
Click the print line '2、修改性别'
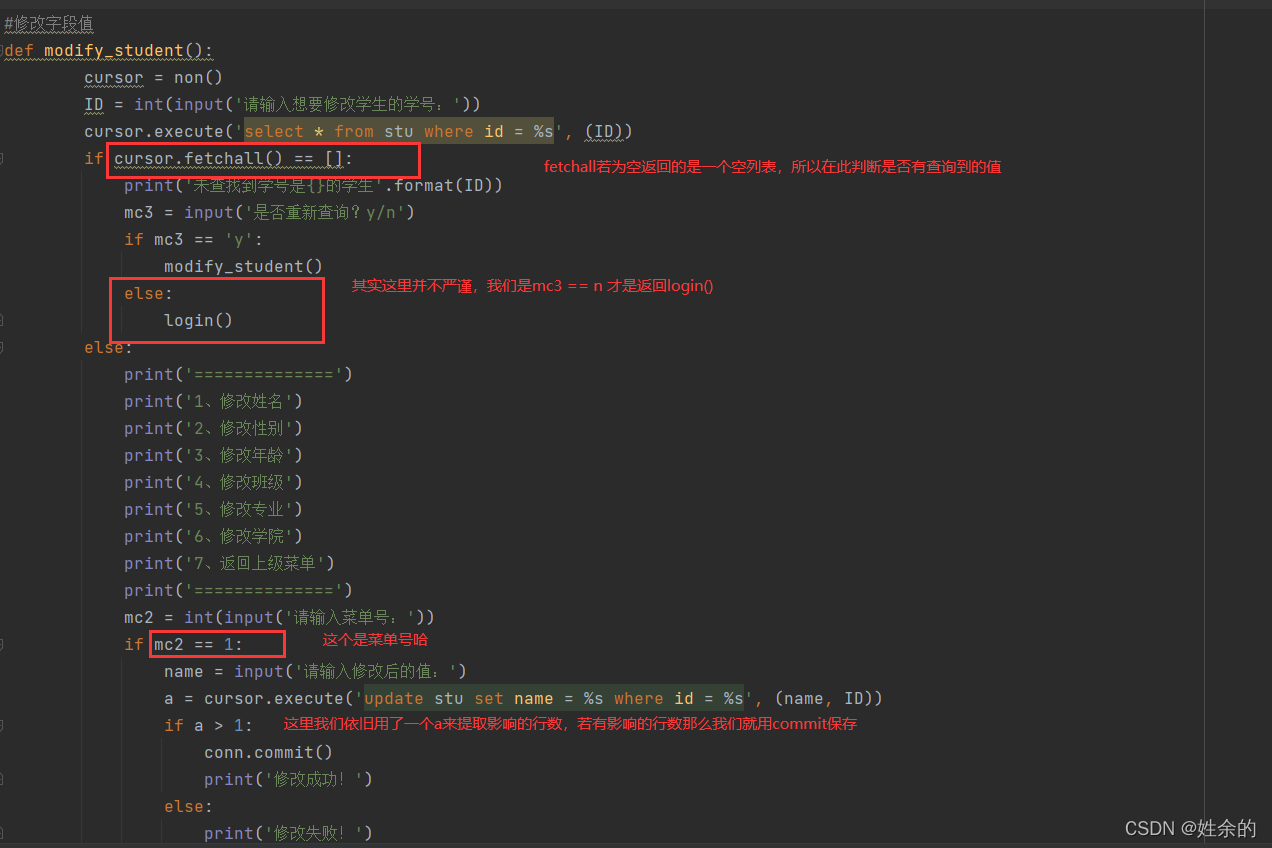pyautogui.click(x=213, y=428)
